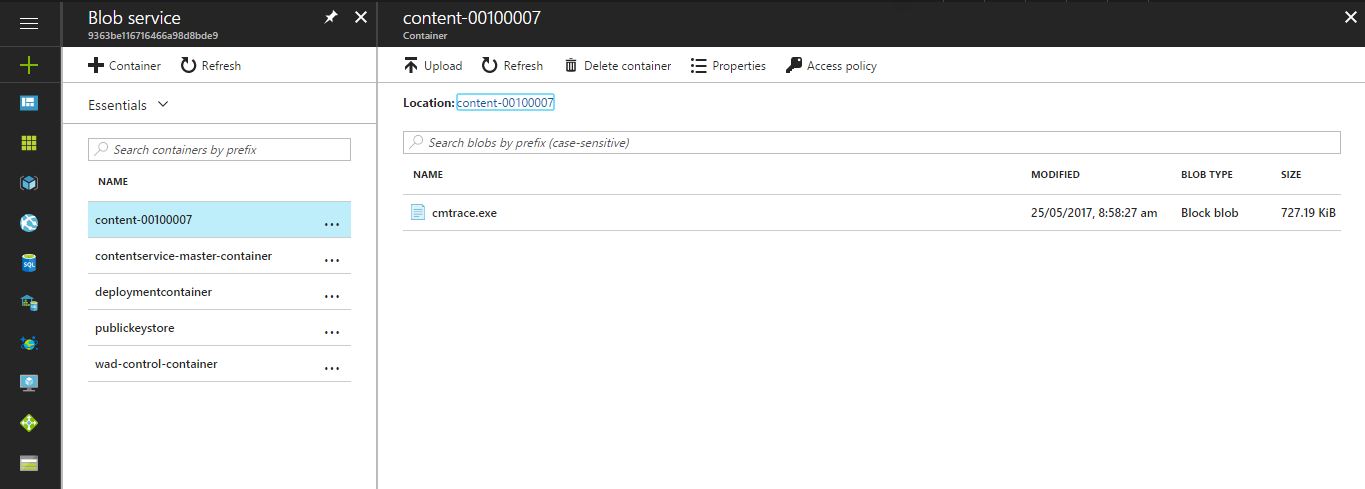Upload a blob to the container
The width and height of the screenshot is (1365, 489).
tap(433, 65)
